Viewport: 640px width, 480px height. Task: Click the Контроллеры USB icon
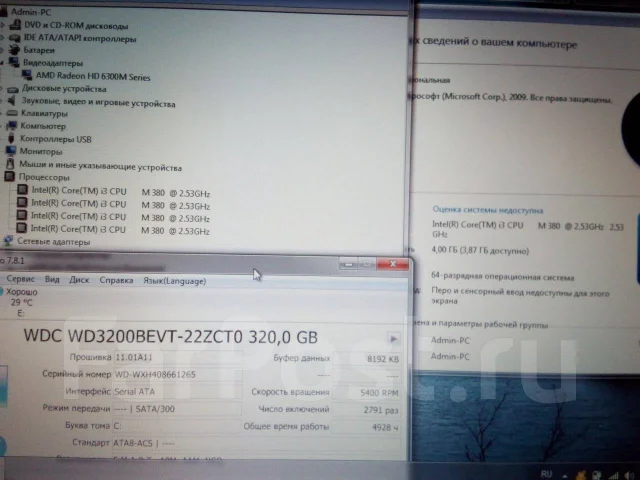tap(11, 138)
